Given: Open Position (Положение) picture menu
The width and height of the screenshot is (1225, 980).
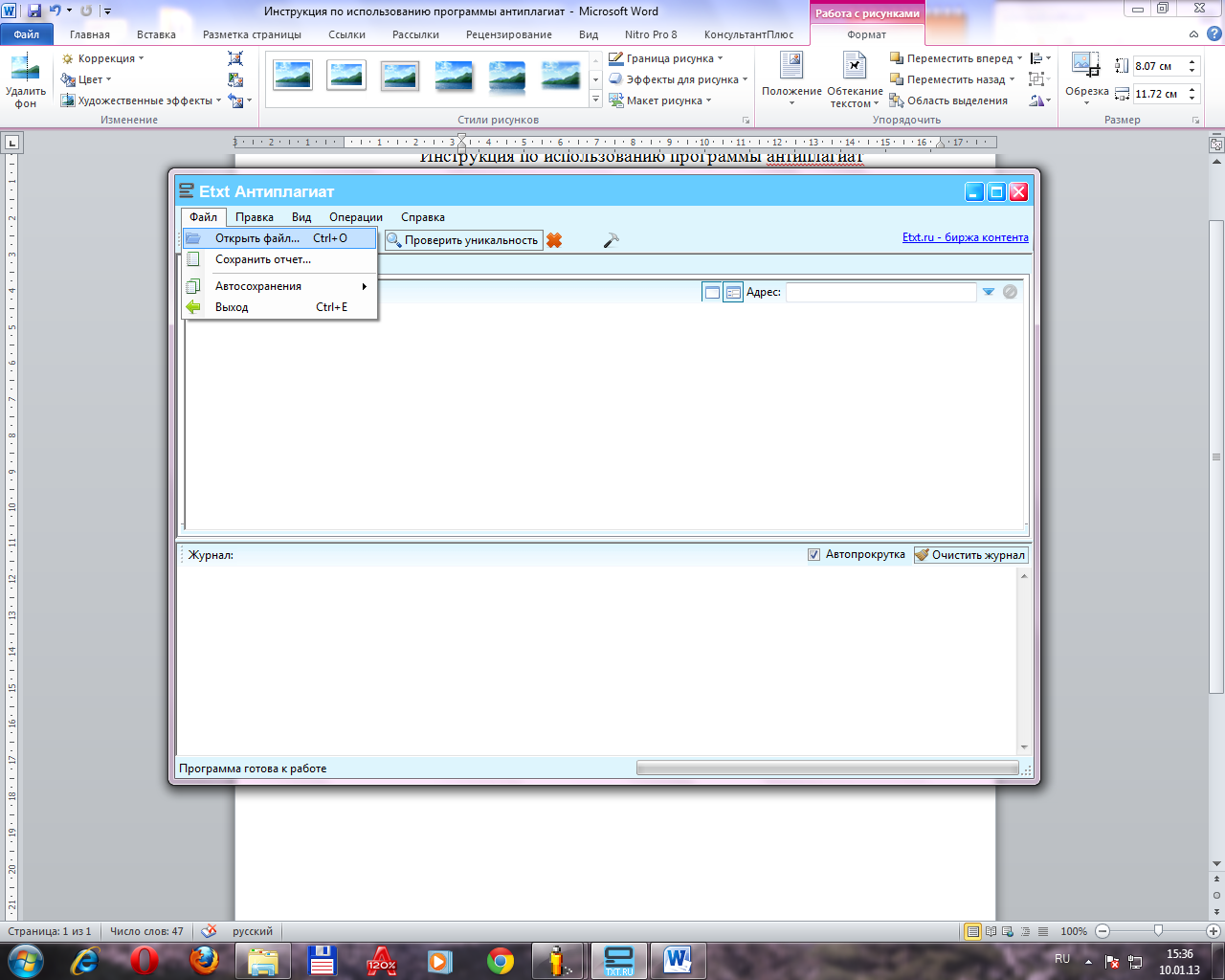Looking at the screenshot, I should point(791,80).
